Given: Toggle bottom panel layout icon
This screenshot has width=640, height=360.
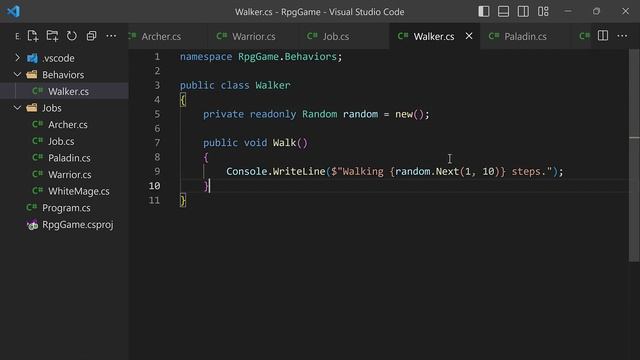Looking at the screenshot, I should [x=503, y=11].
